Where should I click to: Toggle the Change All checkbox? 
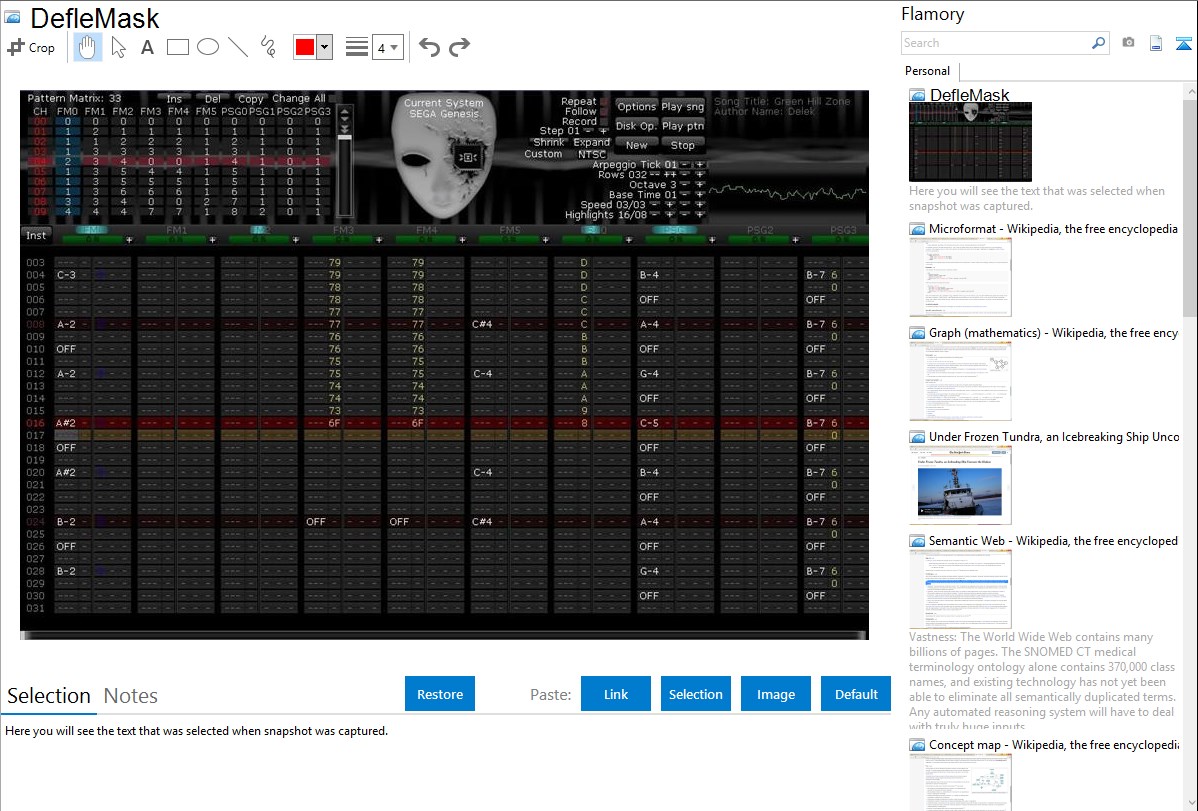pos(334,99)
